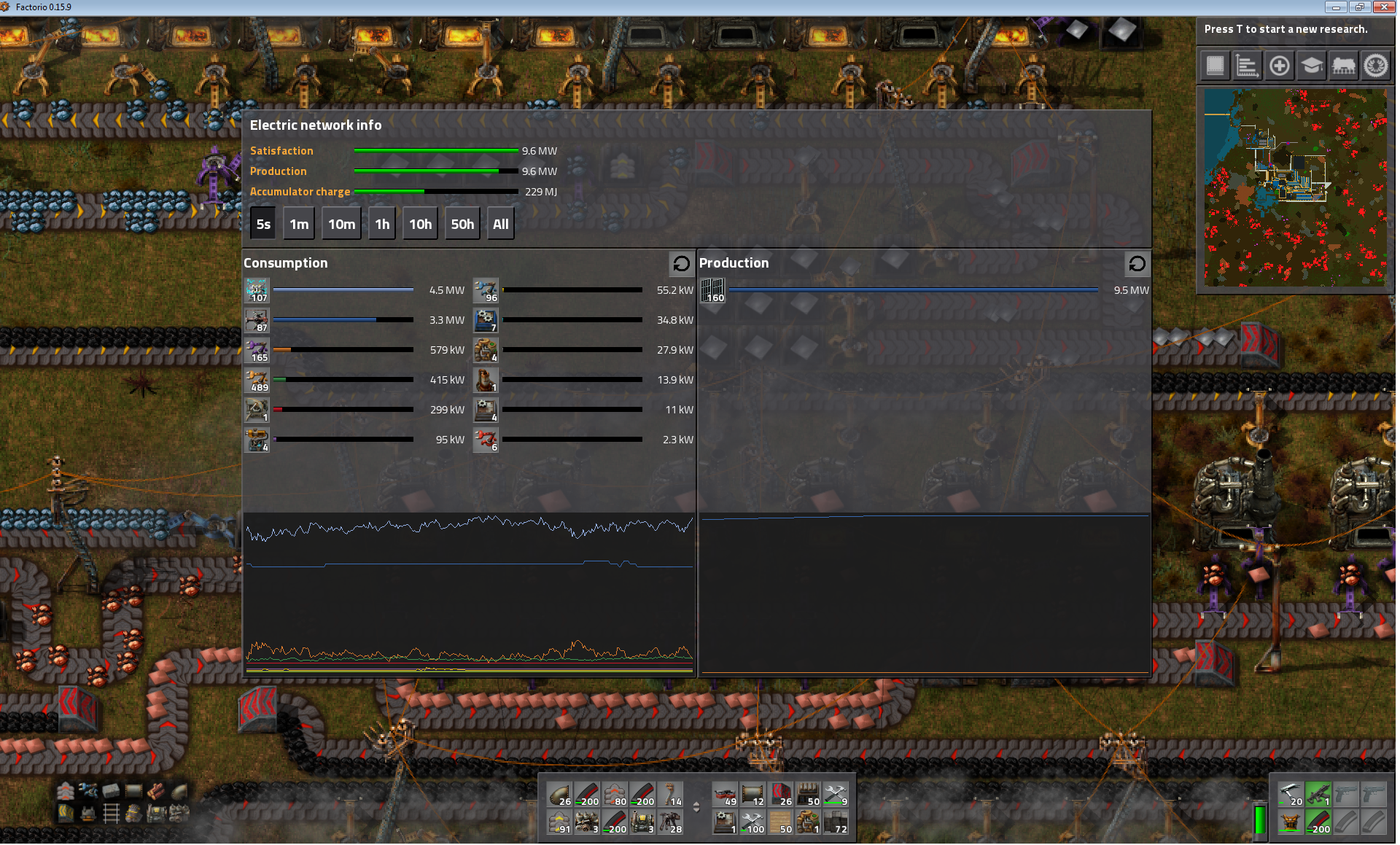Image resolution: width=1400 pixels, height=845 pixels.
Task: Select the 3.3 MW consumer icon, count 87
Action: [x=257, y=320]
